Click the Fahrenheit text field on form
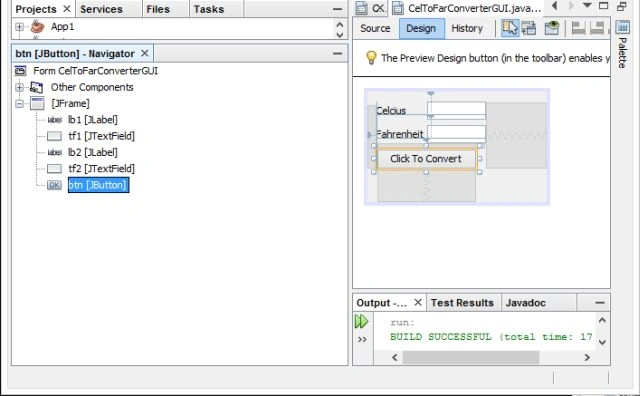The width and height of the screenshot is (640, 396). (456, 133)
